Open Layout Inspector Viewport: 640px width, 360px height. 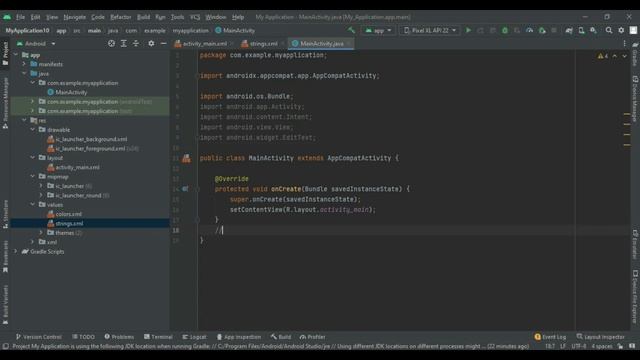600,337
